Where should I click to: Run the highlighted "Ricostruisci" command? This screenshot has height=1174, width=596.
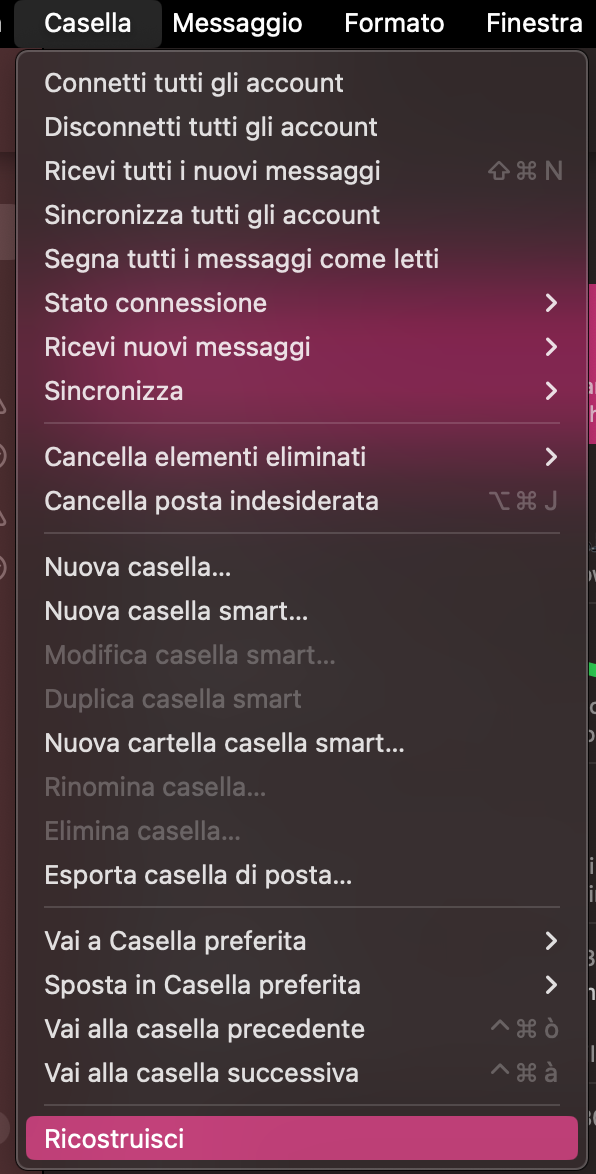[x=115, y=1139]
